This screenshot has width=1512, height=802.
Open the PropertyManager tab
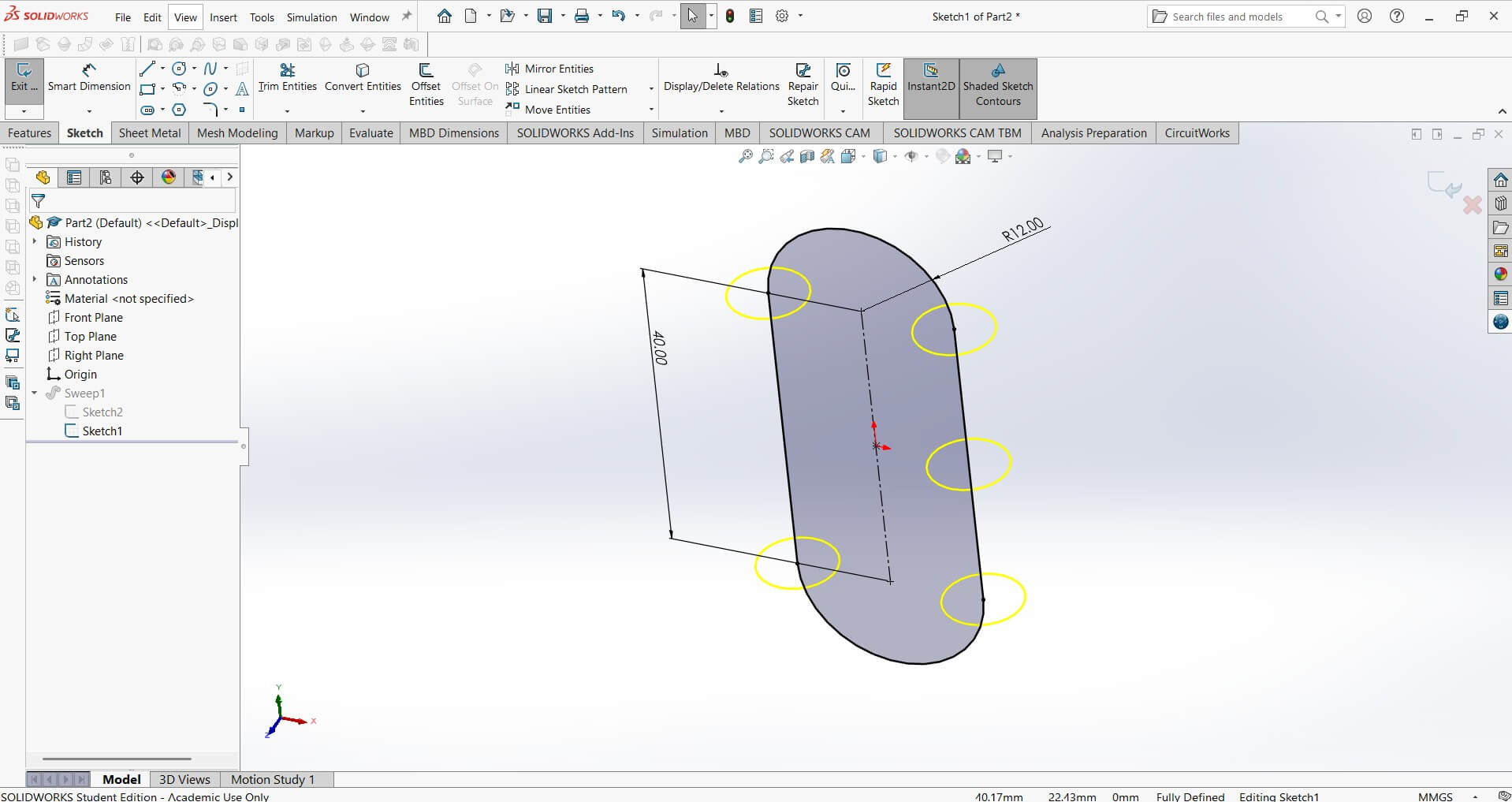click(x=74, y=177)
